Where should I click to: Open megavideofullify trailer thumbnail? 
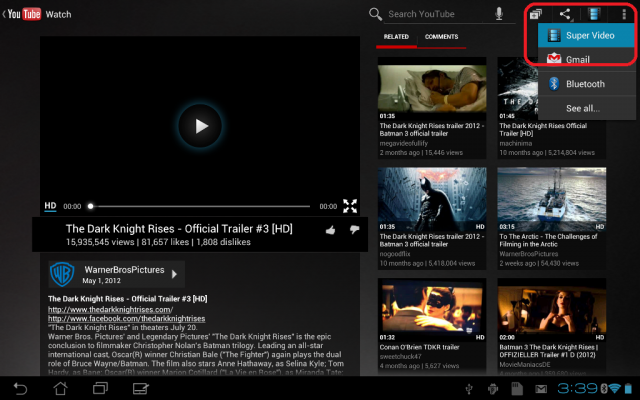tap(432, 88)
